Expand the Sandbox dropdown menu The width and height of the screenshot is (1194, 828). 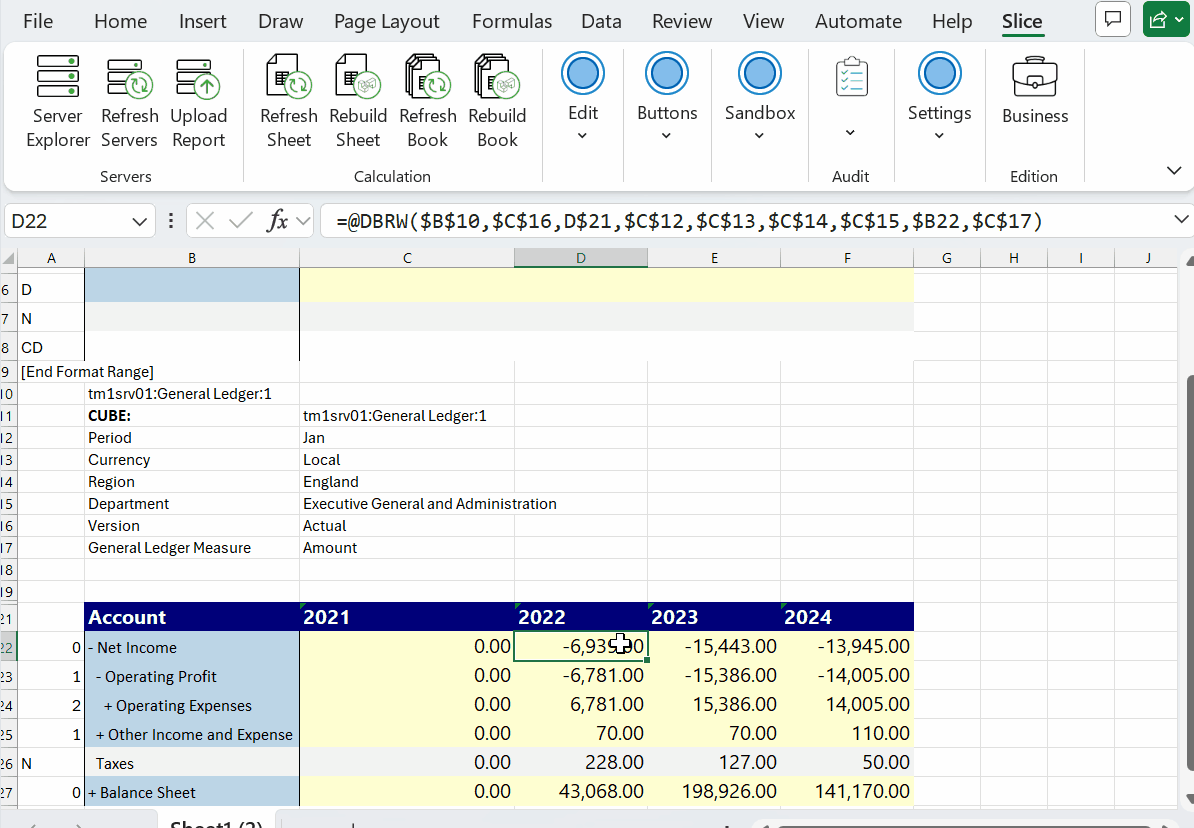tap(760, 100)
